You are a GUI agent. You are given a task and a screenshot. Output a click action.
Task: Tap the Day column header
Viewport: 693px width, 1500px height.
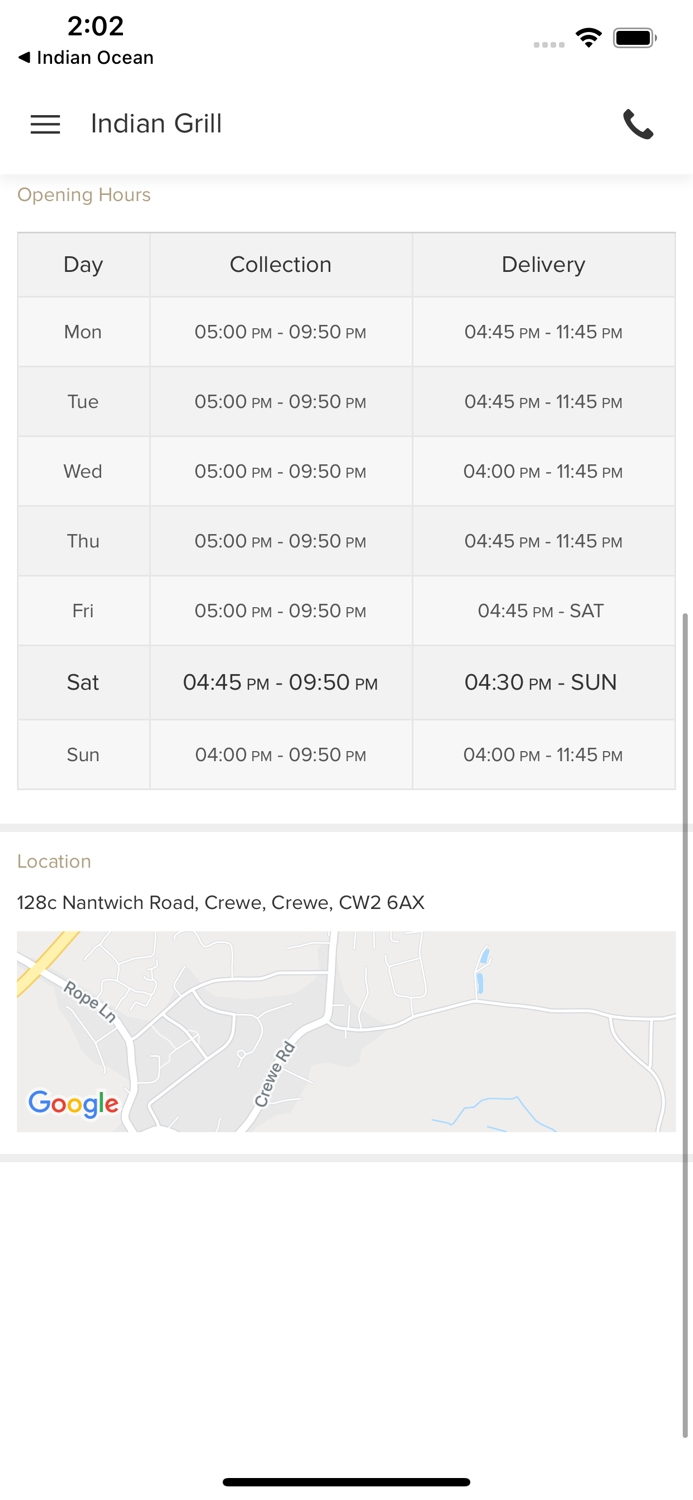point(83,265)
